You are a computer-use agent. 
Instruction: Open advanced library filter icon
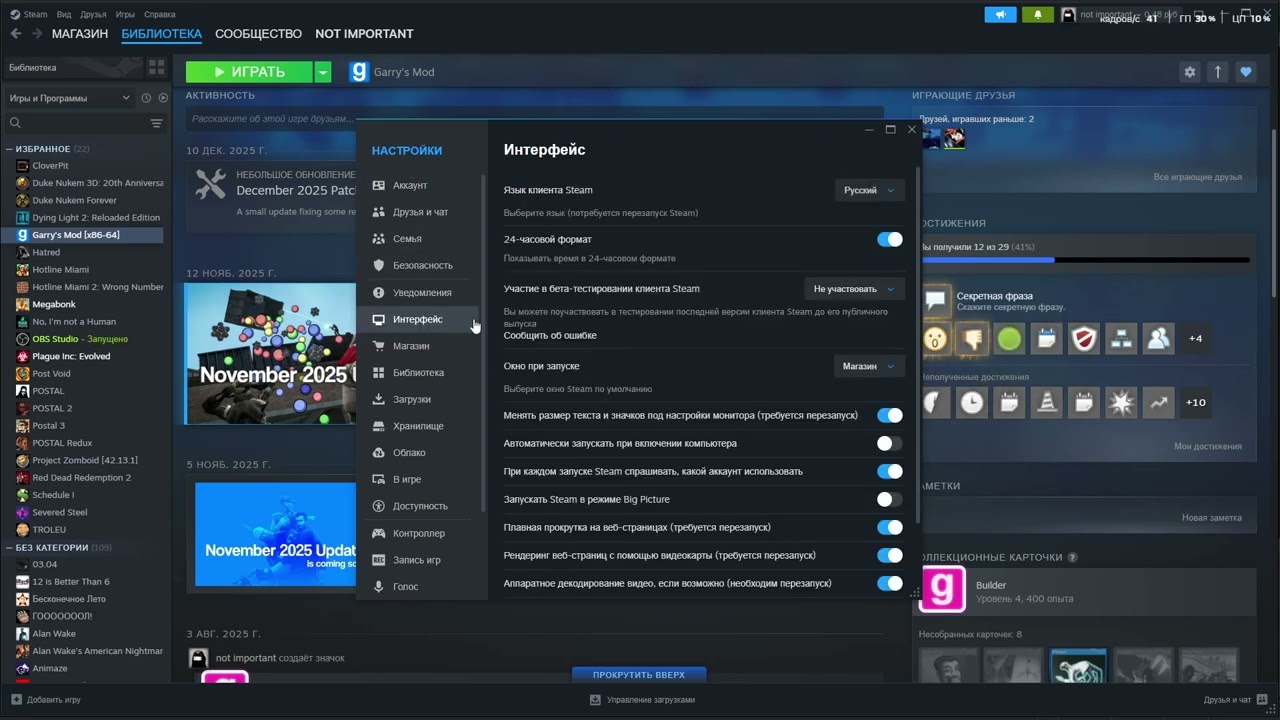point(156,123)
